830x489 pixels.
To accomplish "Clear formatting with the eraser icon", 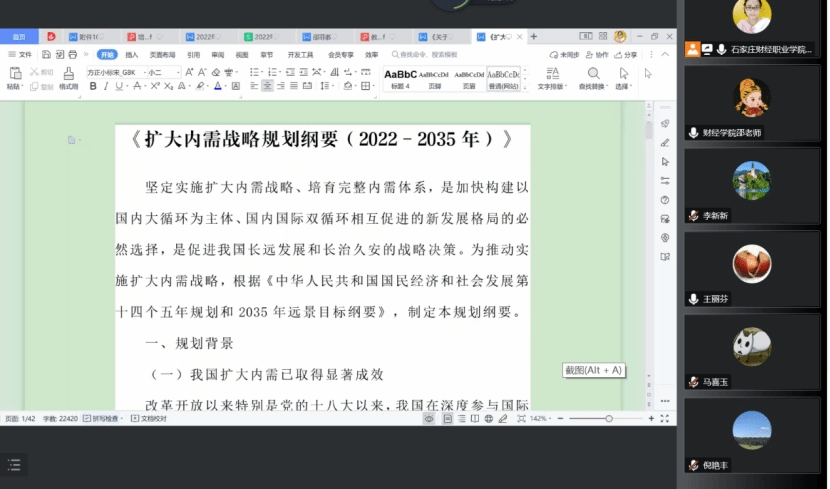I will 215,72.
